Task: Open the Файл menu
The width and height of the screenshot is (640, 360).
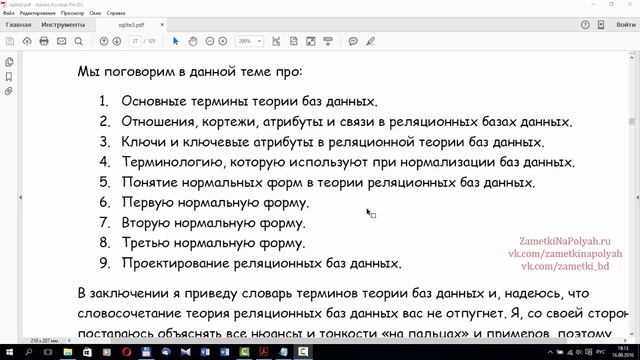Action: [9, 13]
